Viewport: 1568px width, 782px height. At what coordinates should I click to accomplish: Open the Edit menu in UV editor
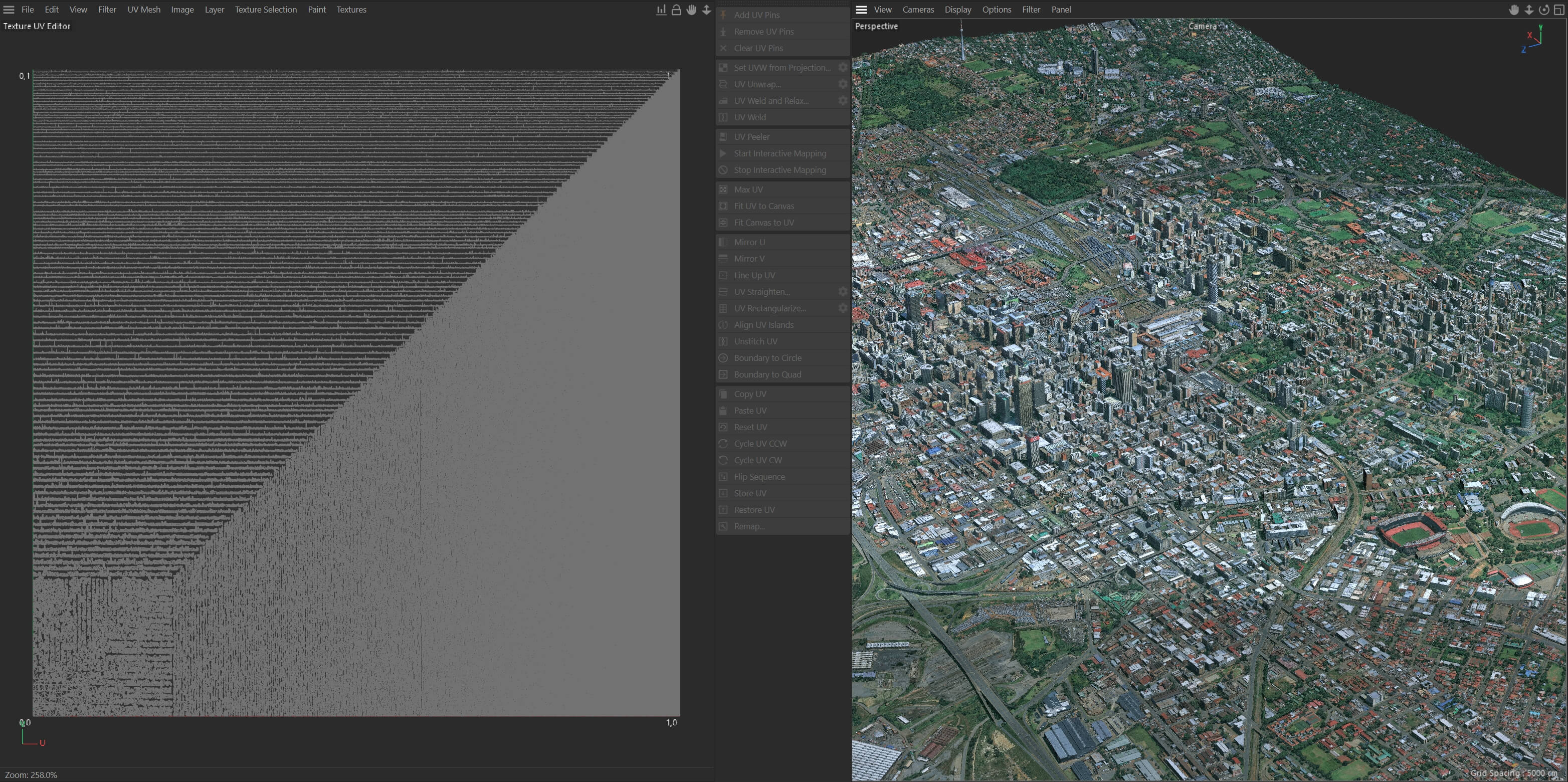click(x=52, y=10)
